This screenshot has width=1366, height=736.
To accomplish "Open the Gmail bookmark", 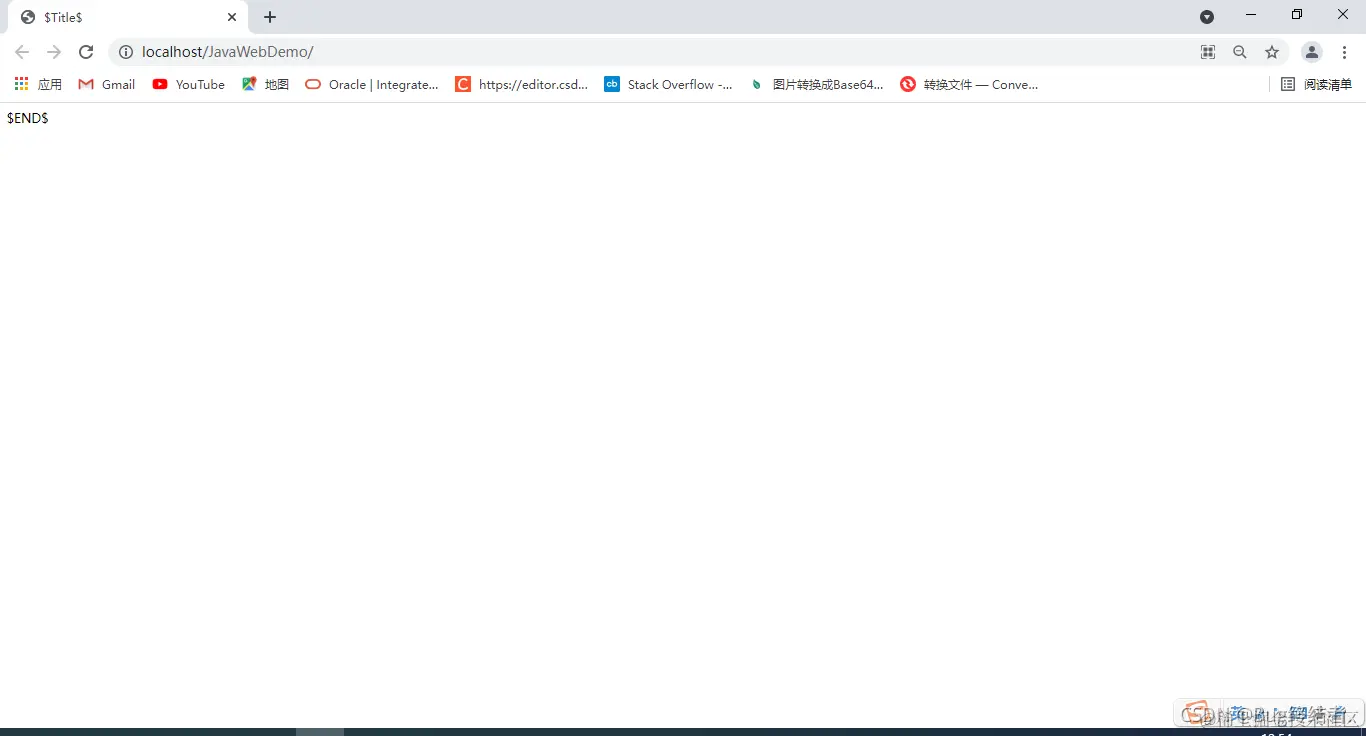I will coord(107,85).
